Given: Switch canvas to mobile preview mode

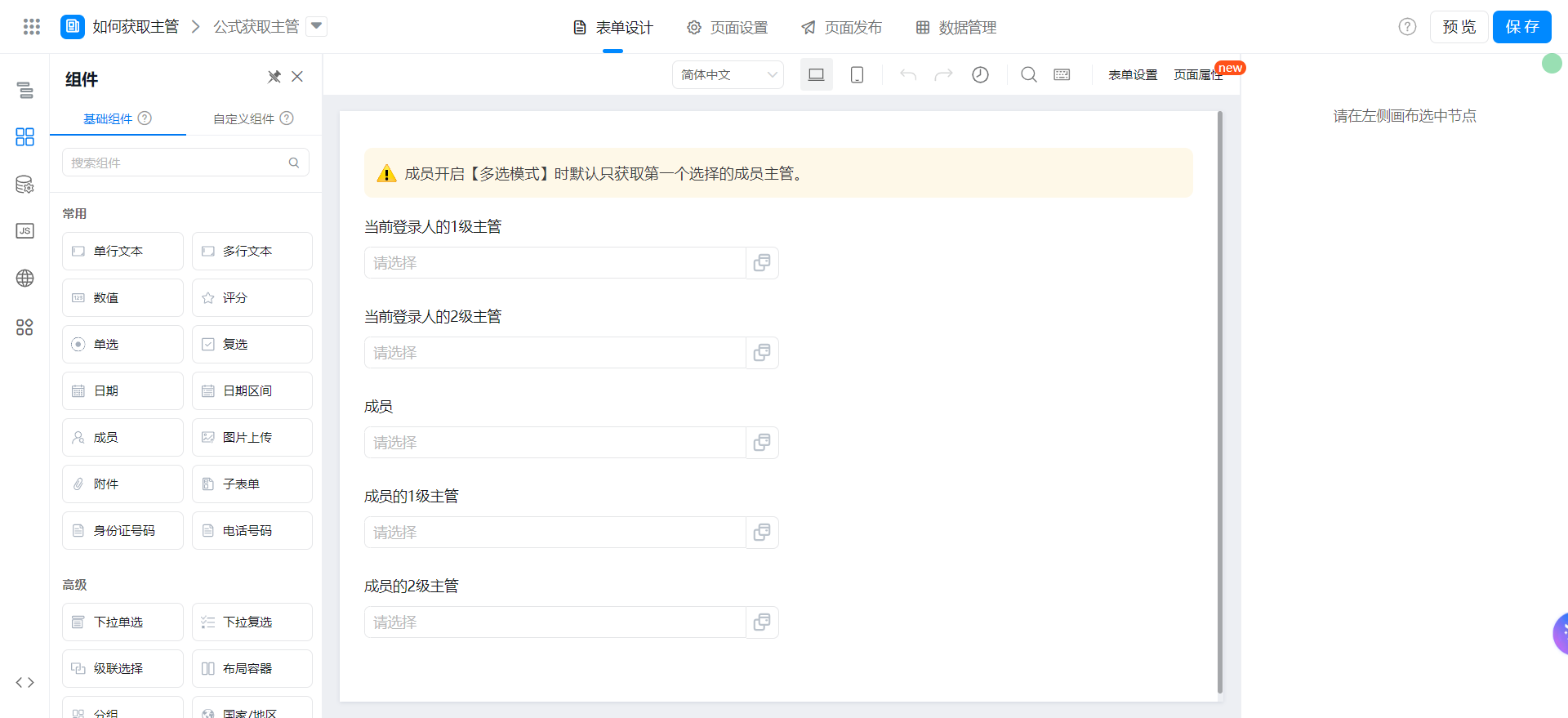Looking at the screenshot, I should tap(857, 74).
